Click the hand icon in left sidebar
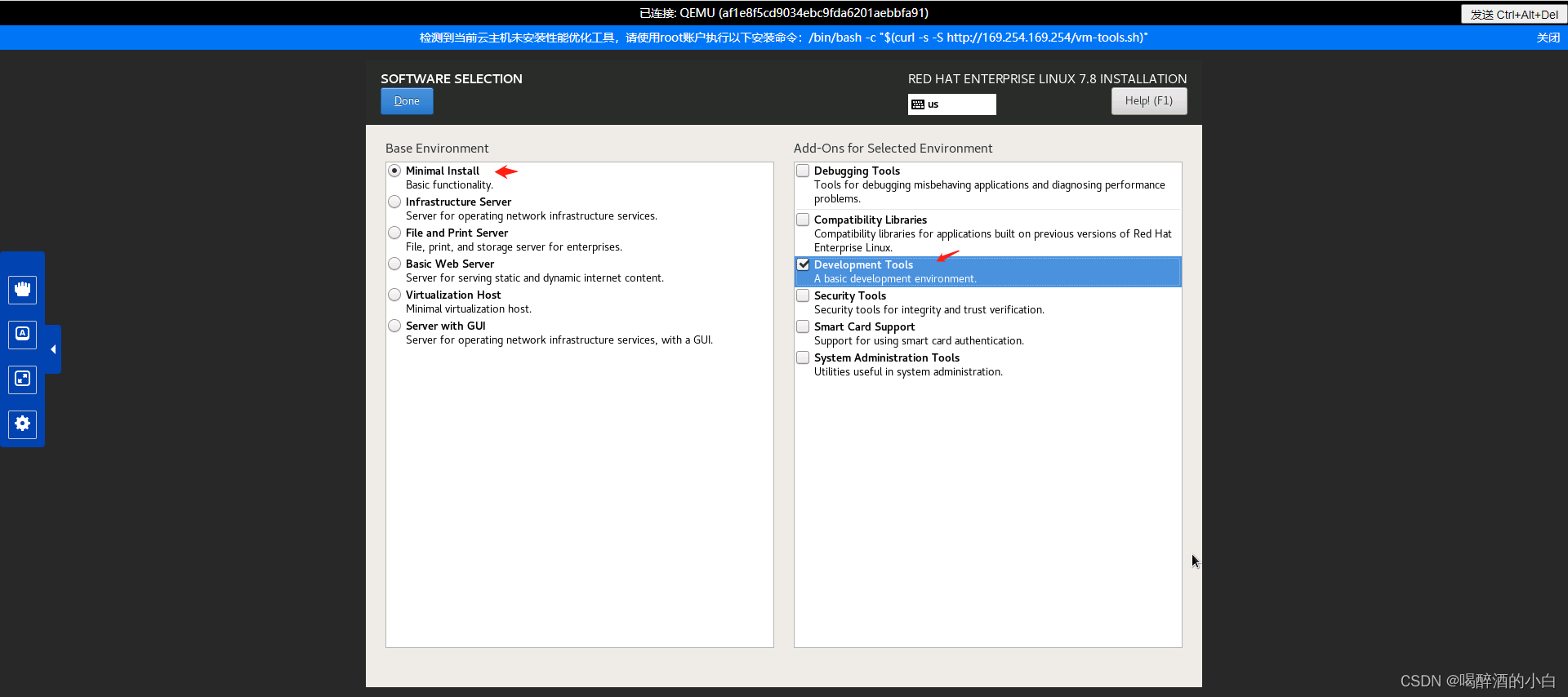This screenshot has height=697, width=1568. [23, 289]
